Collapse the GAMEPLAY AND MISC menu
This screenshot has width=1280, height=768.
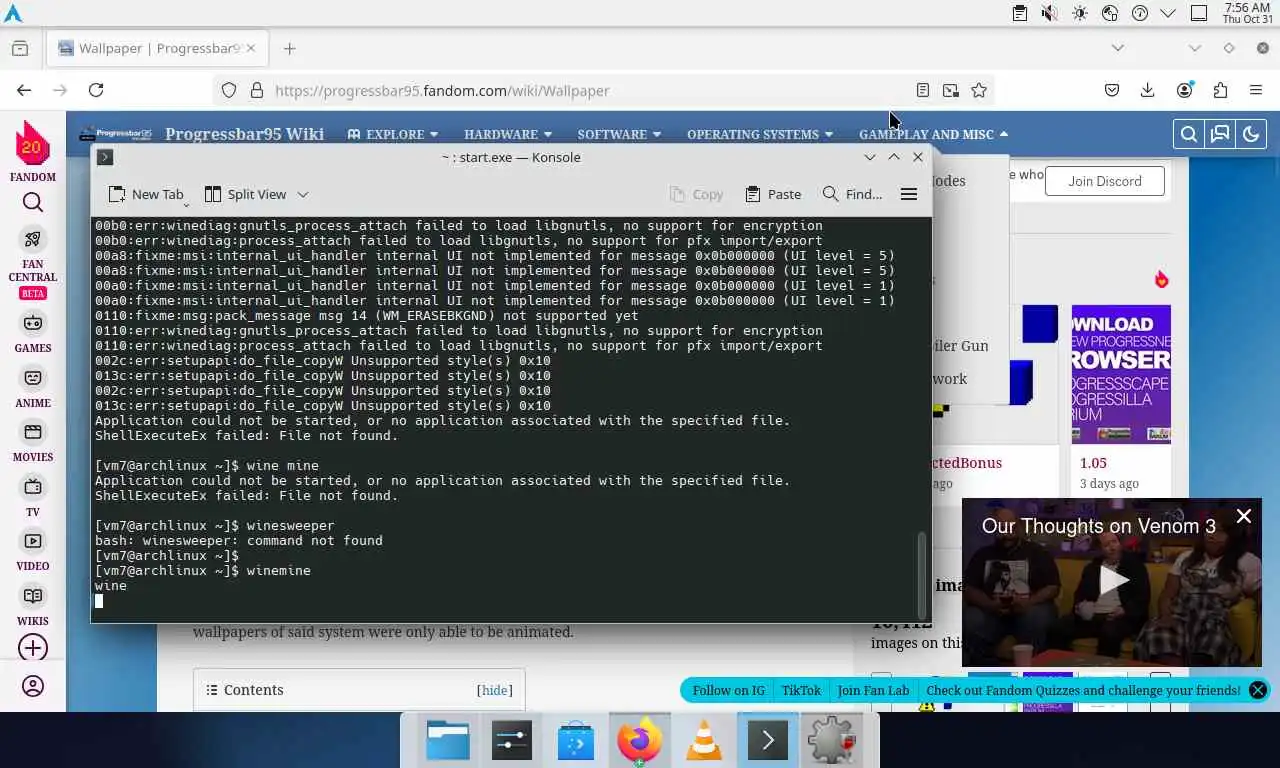click(934, 134)
